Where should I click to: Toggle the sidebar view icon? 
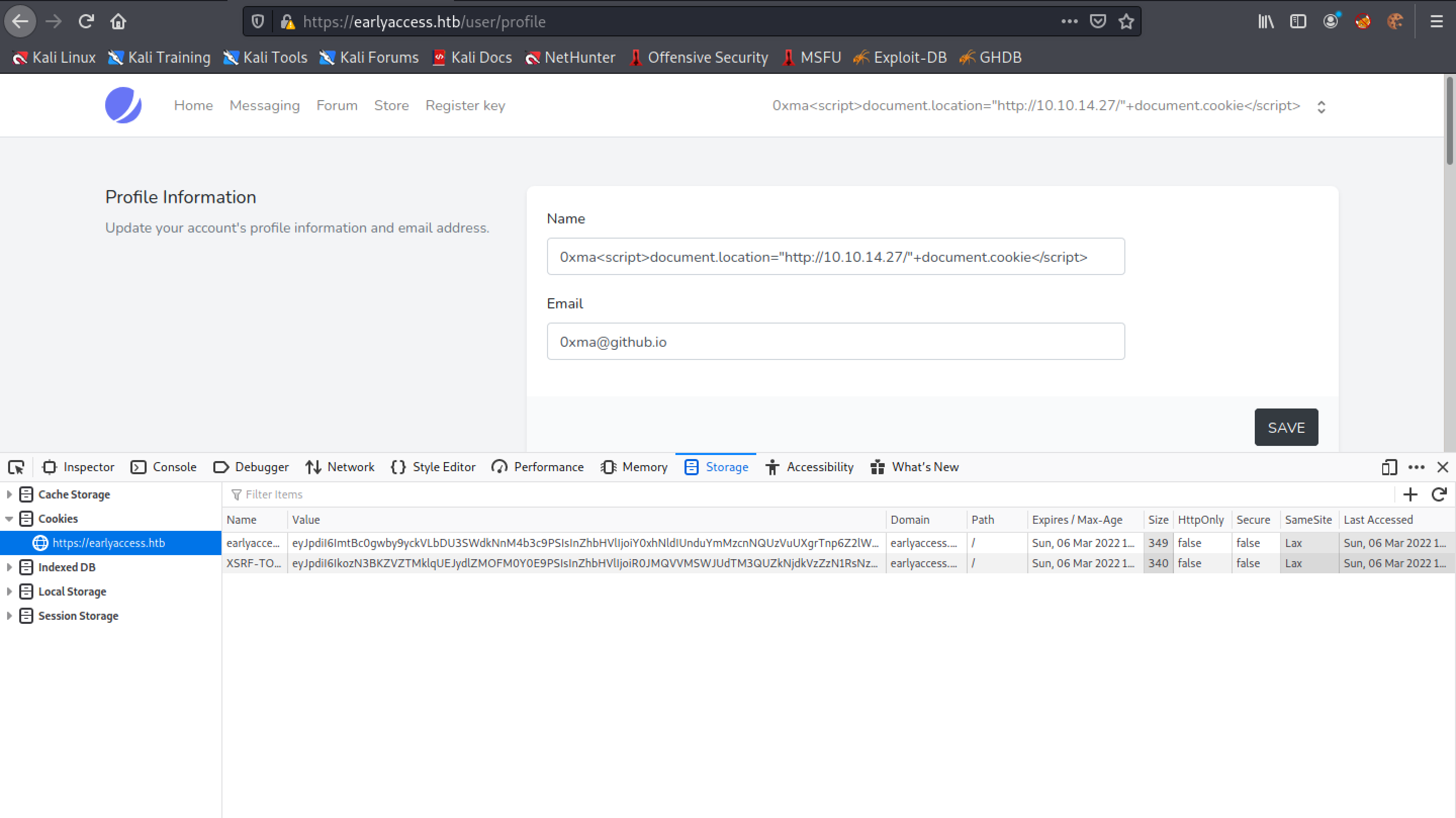tap(1298, 21)
